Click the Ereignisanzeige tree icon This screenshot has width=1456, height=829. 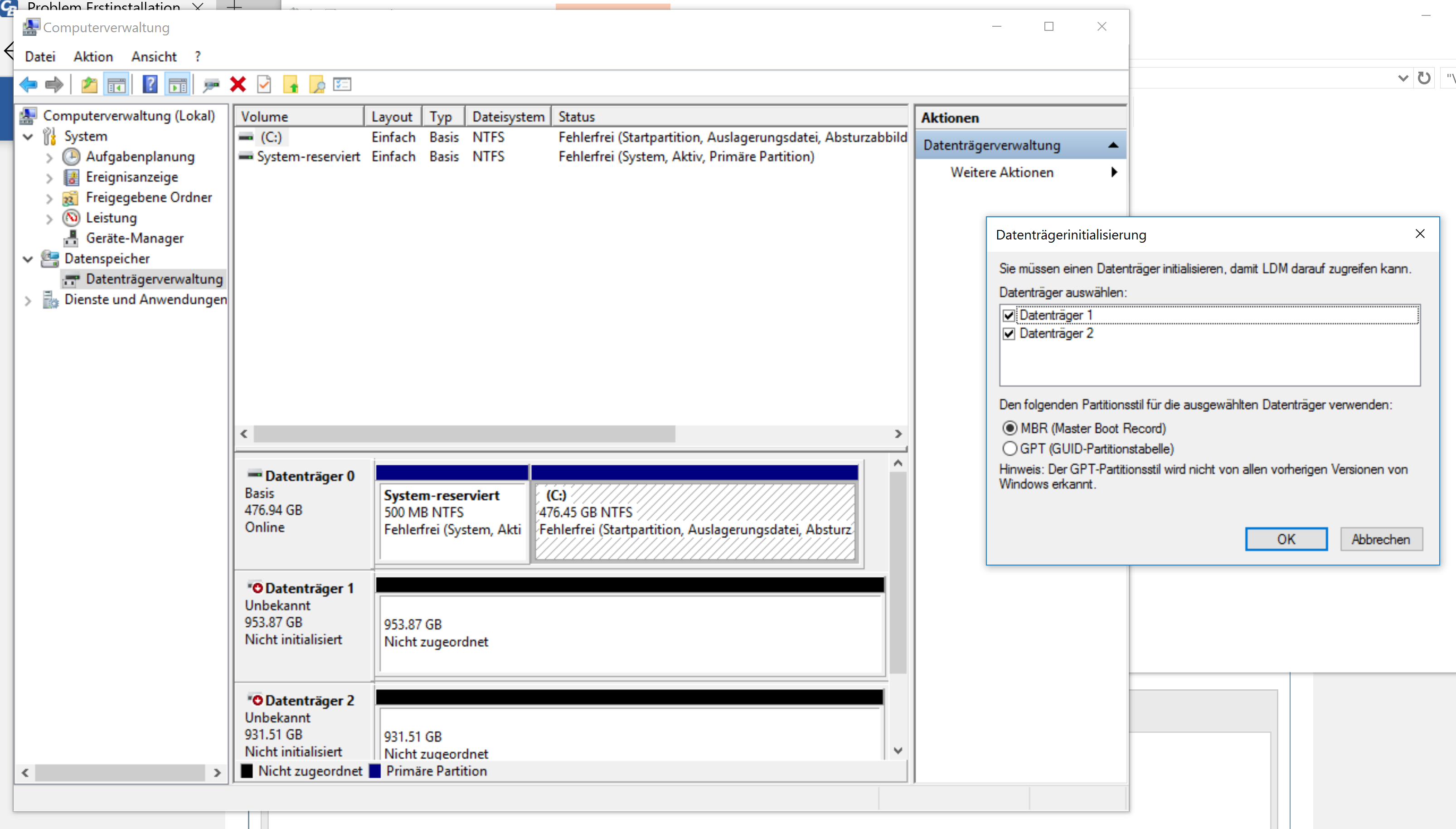pyautogui.click(x=71, y=177)
